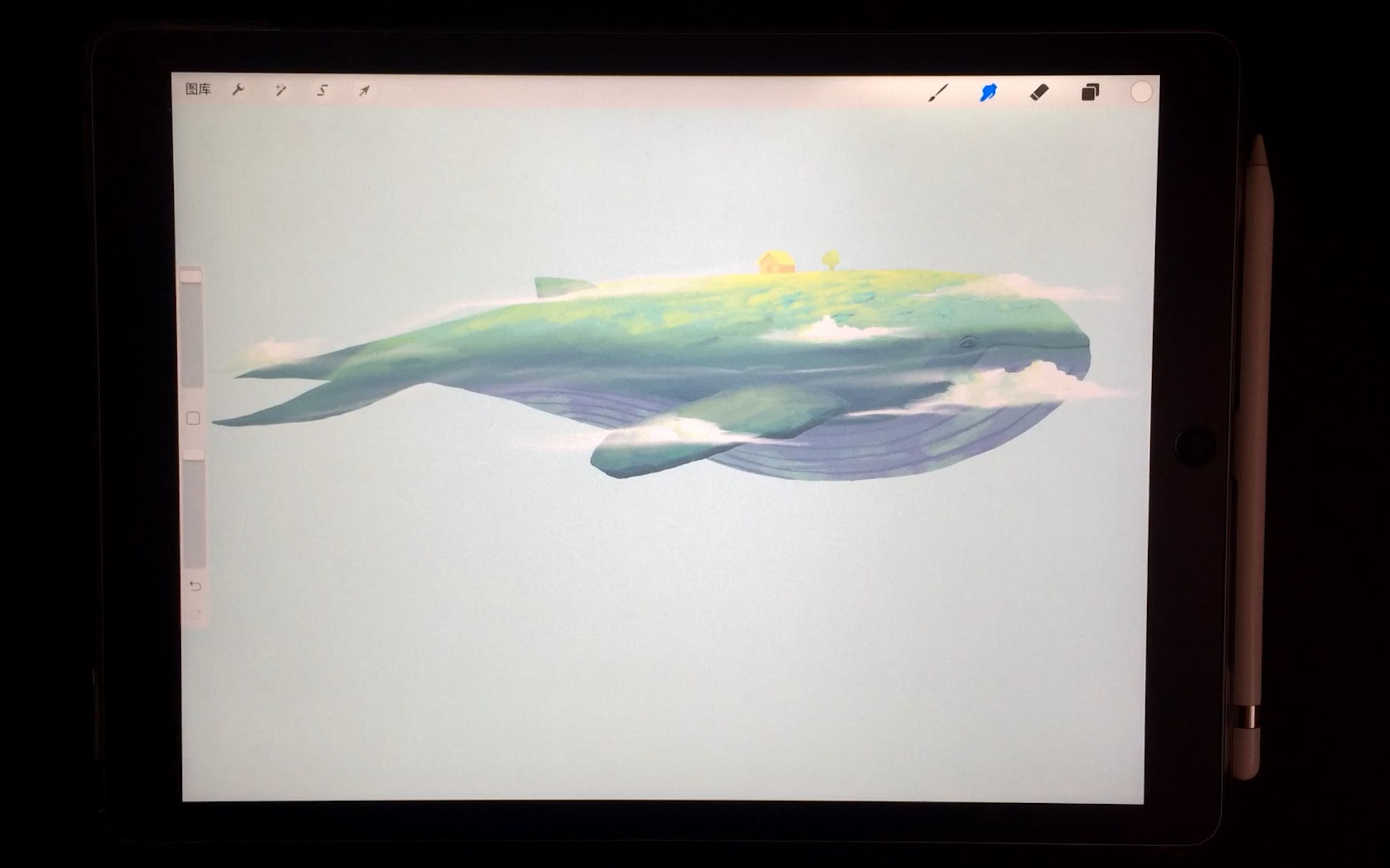This screenshot has height=868, width=1390.
Task: Click the brush size slider
Action: (192, 327)
